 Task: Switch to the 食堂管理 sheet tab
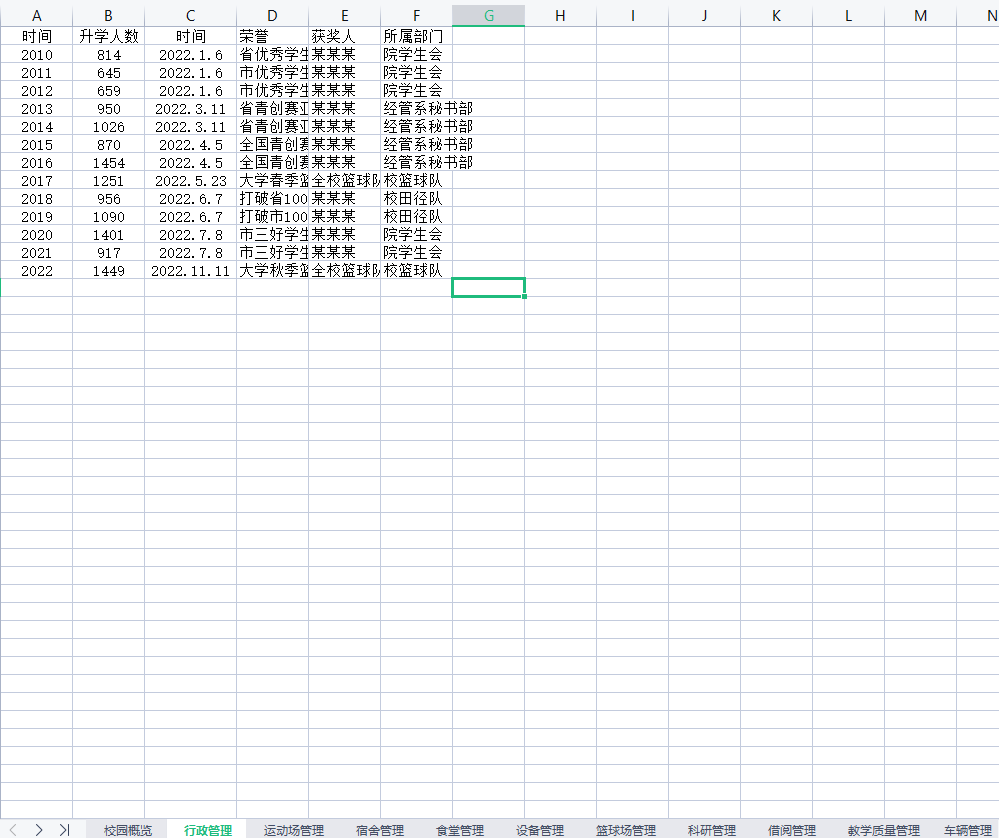tap(459, 830)
